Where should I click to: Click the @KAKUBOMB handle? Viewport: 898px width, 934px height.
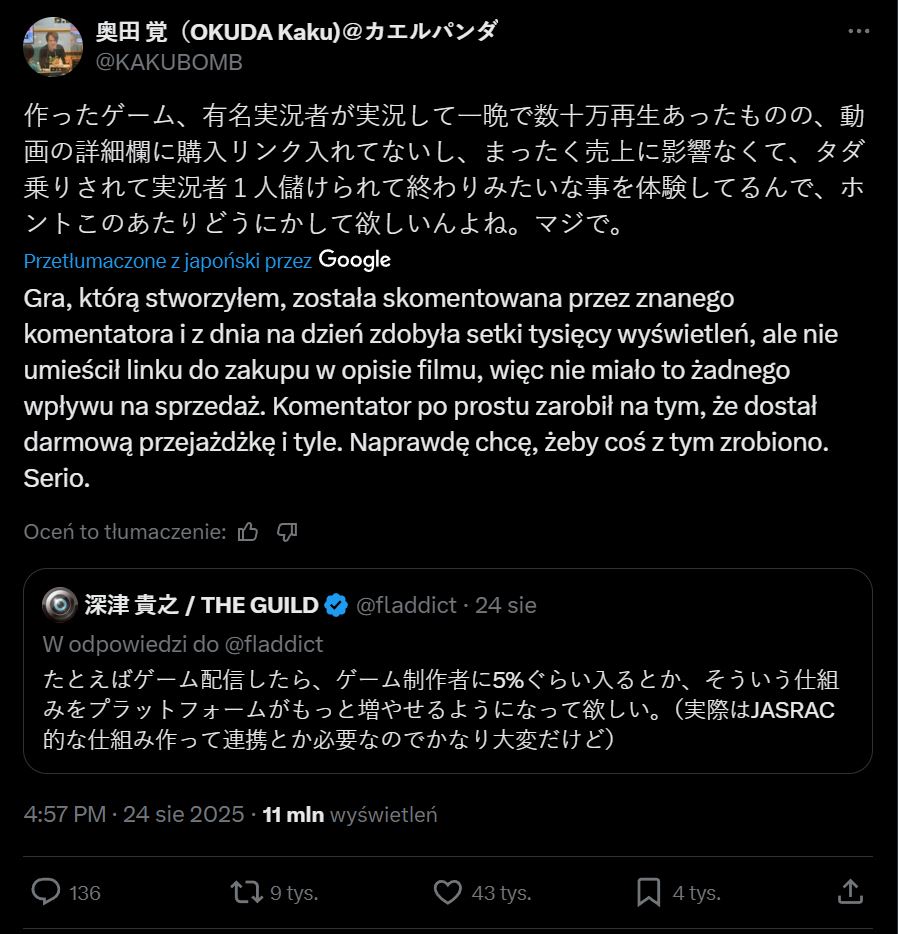[169, 62]
